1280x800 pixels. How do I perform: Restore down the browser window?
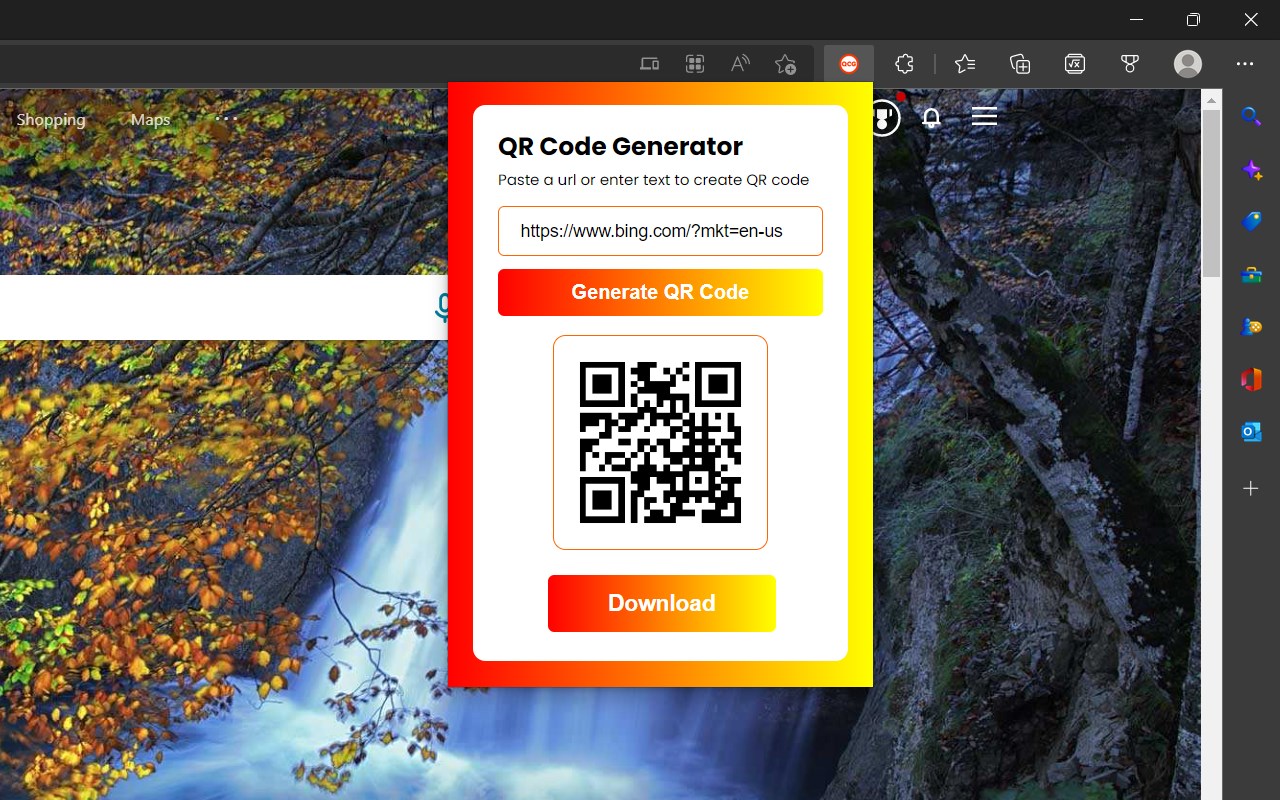1193,19
